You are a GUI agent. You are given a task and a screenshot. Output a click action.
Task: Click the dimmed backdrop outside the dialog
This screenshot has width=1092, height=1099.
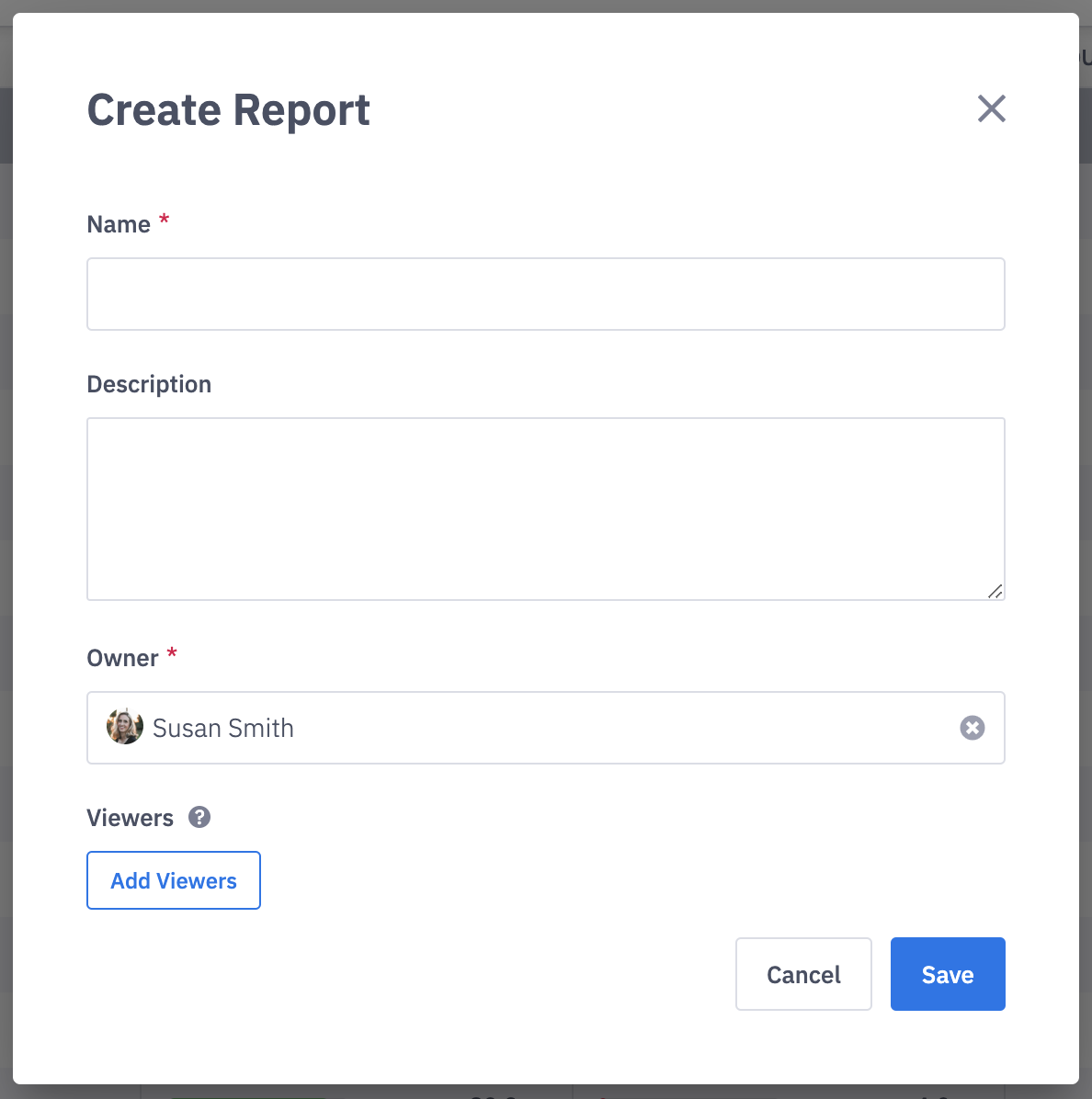[1086, 551]
